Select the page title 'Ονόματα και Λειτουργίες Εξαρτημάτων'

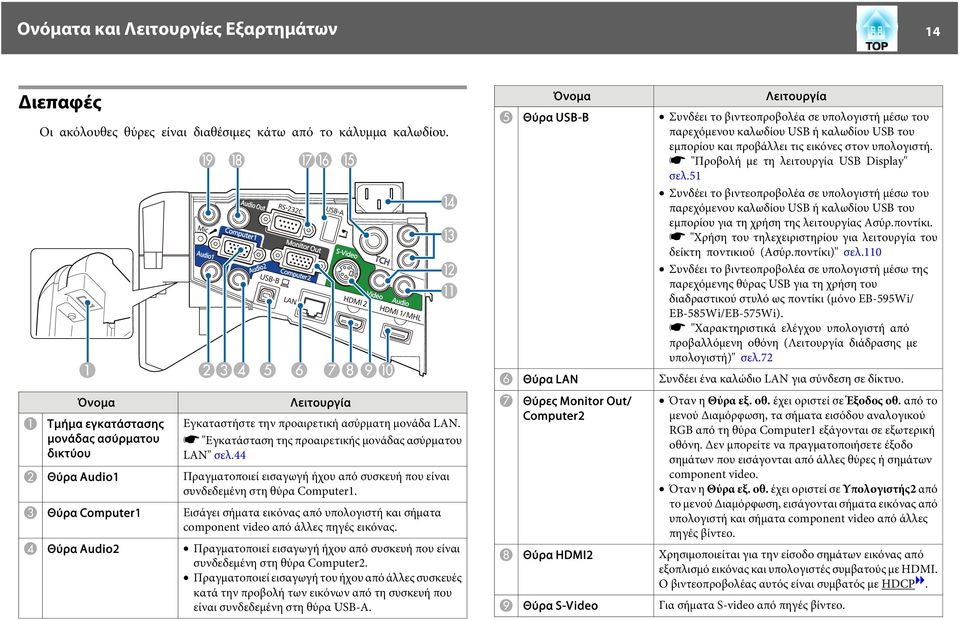pos(177,29)
